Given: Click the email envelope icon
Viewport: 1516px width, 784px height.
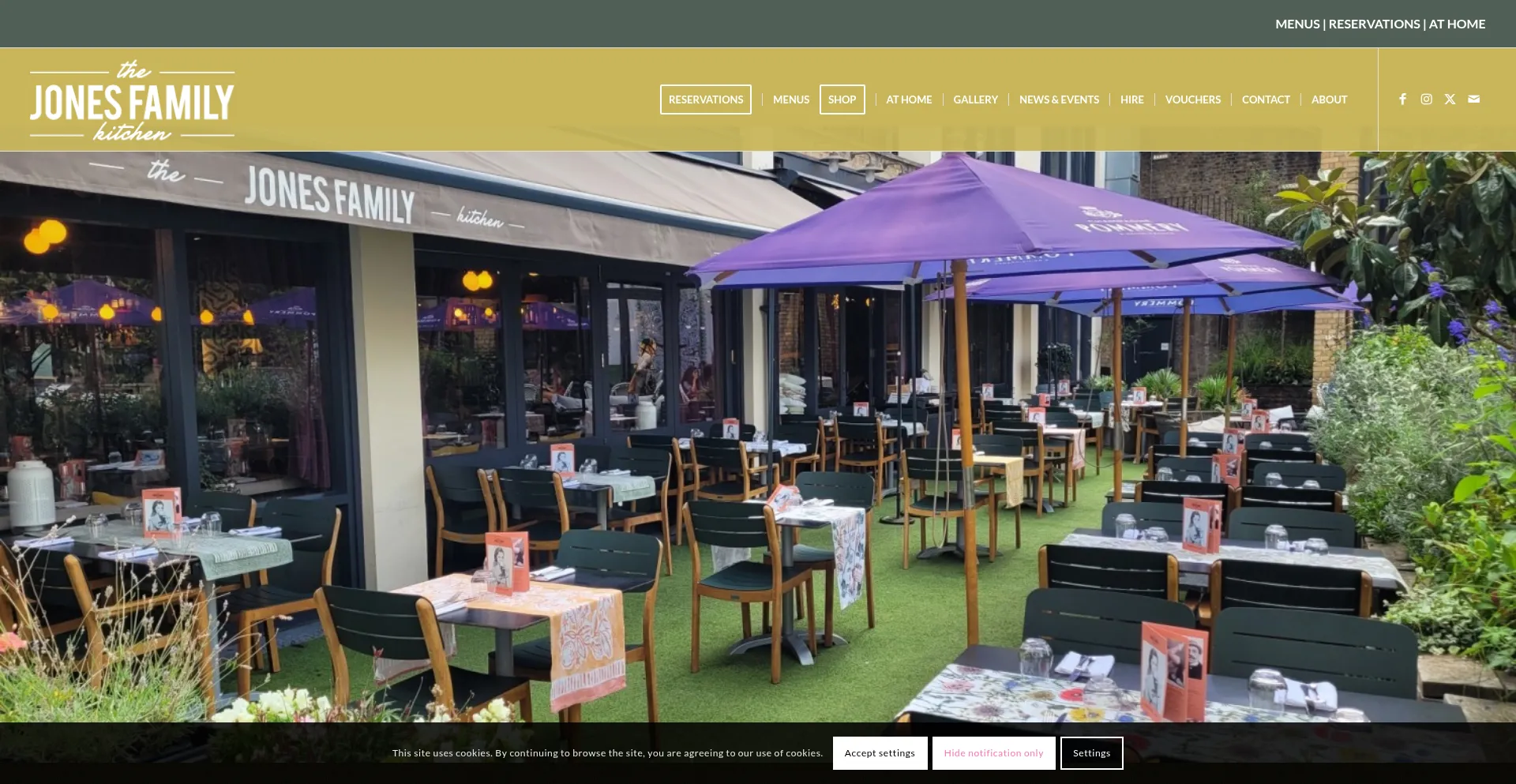Looking at the screenshot, I should pyautogui.click(x=1473, y=99).
